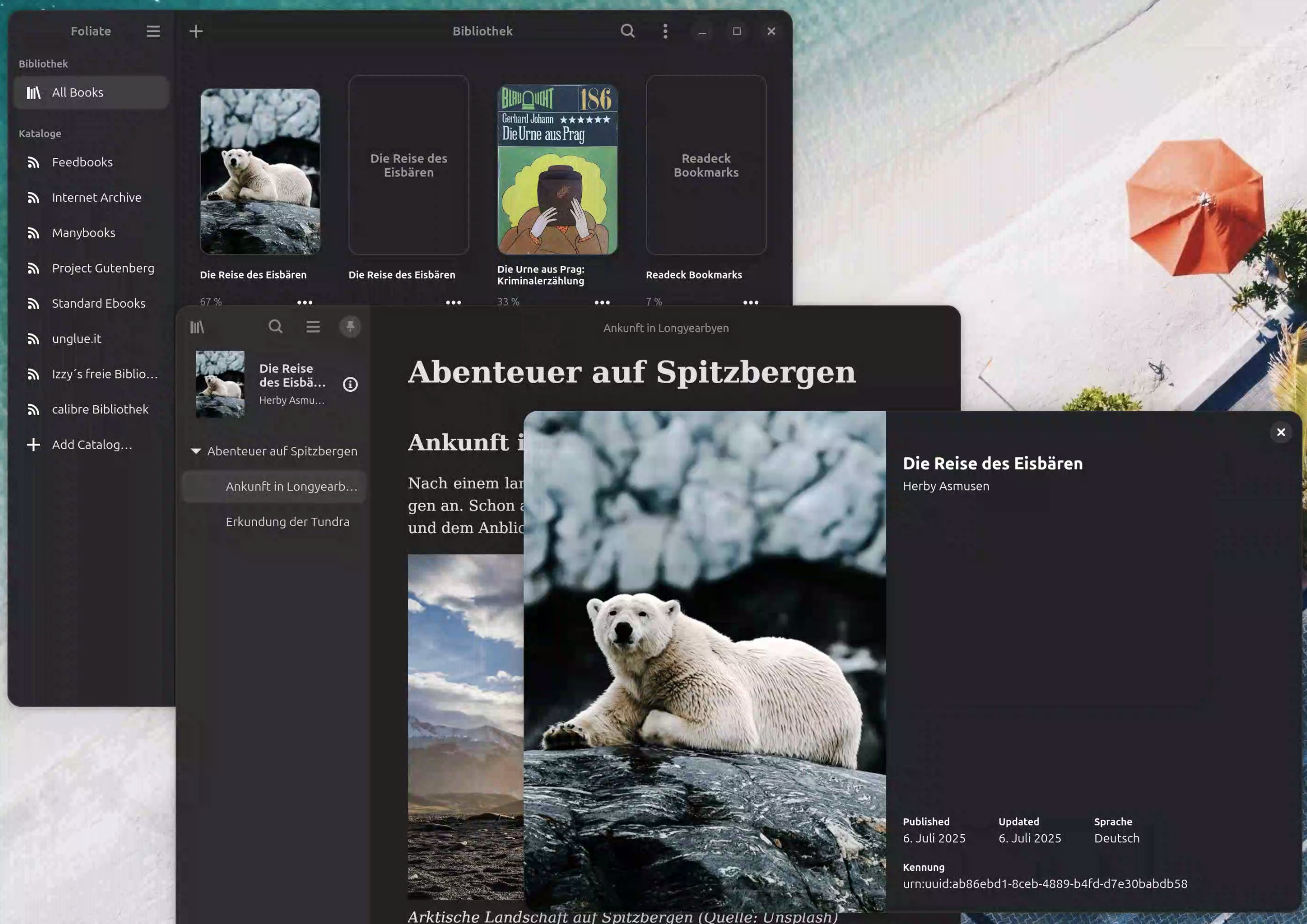Select the All Books sidebar item
Image resolution: width=1307 pixels, height=924 pixels.
coord(91,93)
